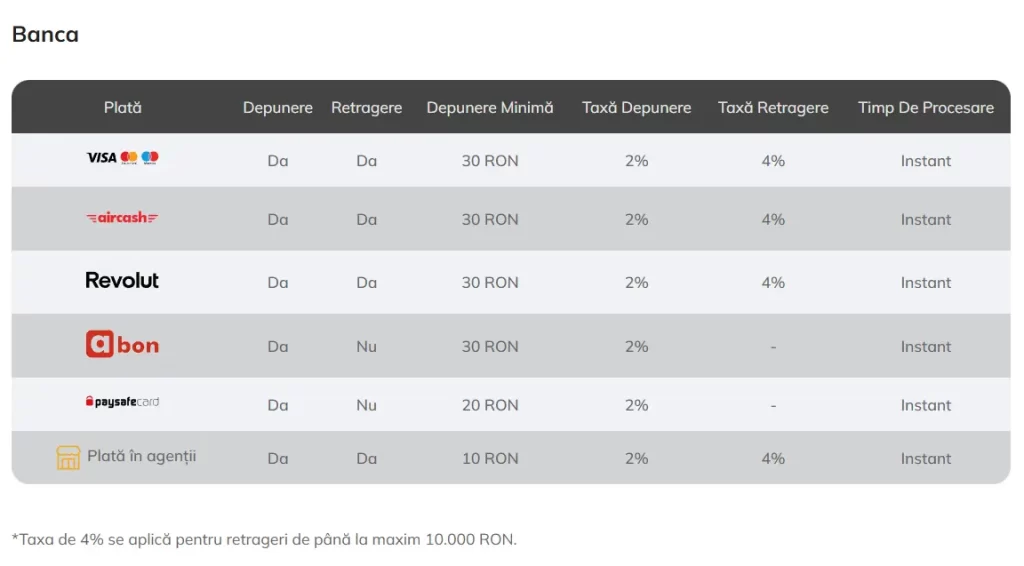Click the Depunere column header
This screenshot has height=566, width=1024.
coord(278,108)
